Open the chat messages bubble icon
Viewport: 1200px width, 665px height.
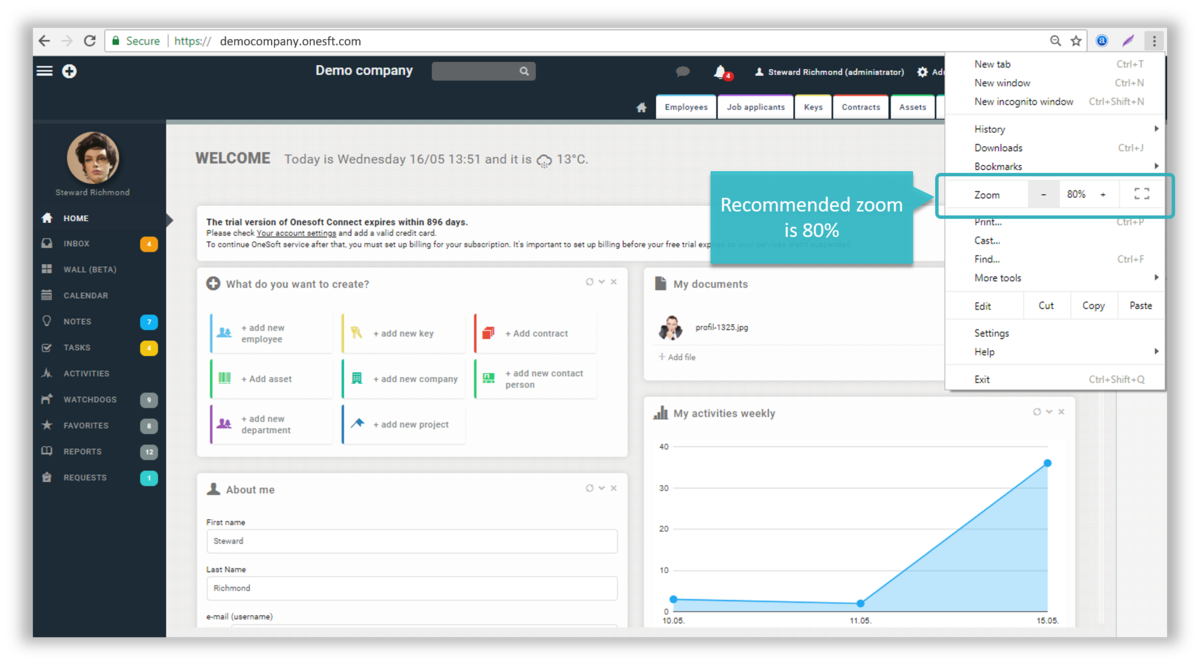tap(682, 71)
